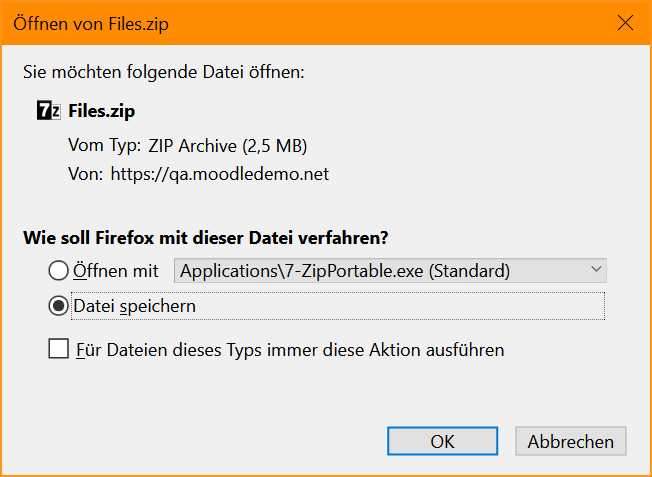
Task: Close the Öffnen von Files.zip dialog
Action: [625, 23]
